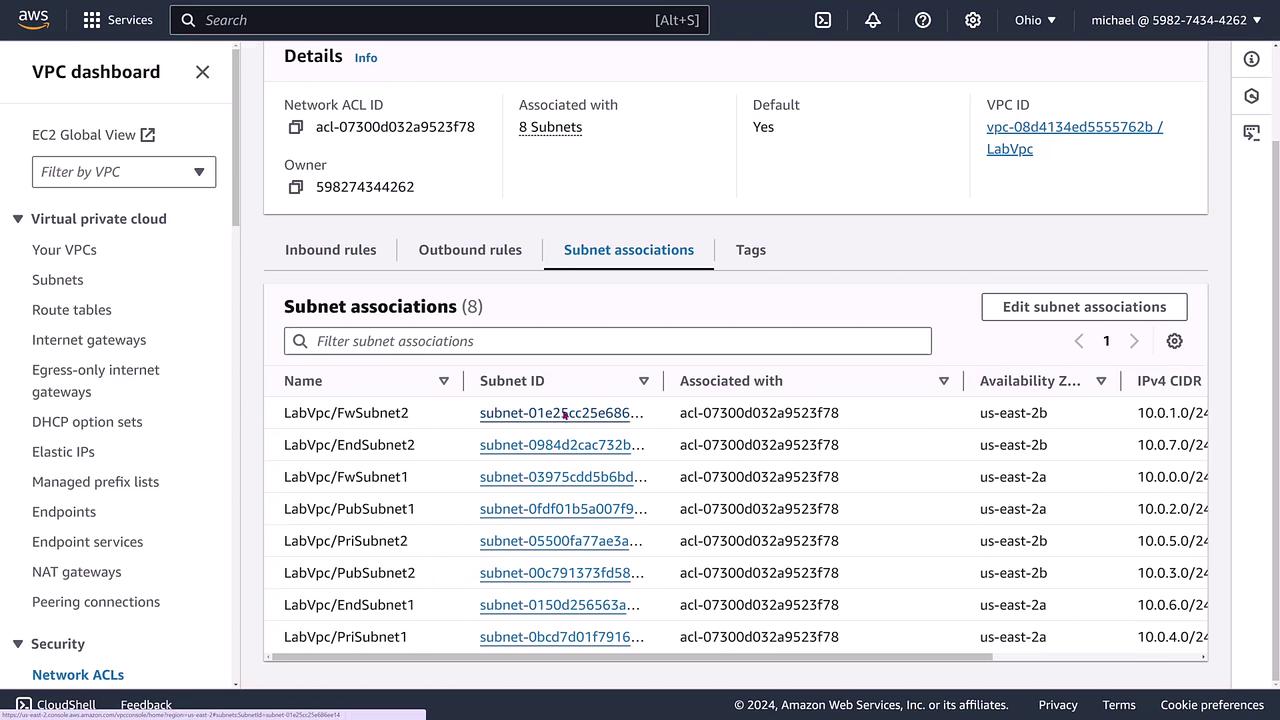Open the Ohio region dropdown
The image size is (1280, 720).
pos(1035,20)
